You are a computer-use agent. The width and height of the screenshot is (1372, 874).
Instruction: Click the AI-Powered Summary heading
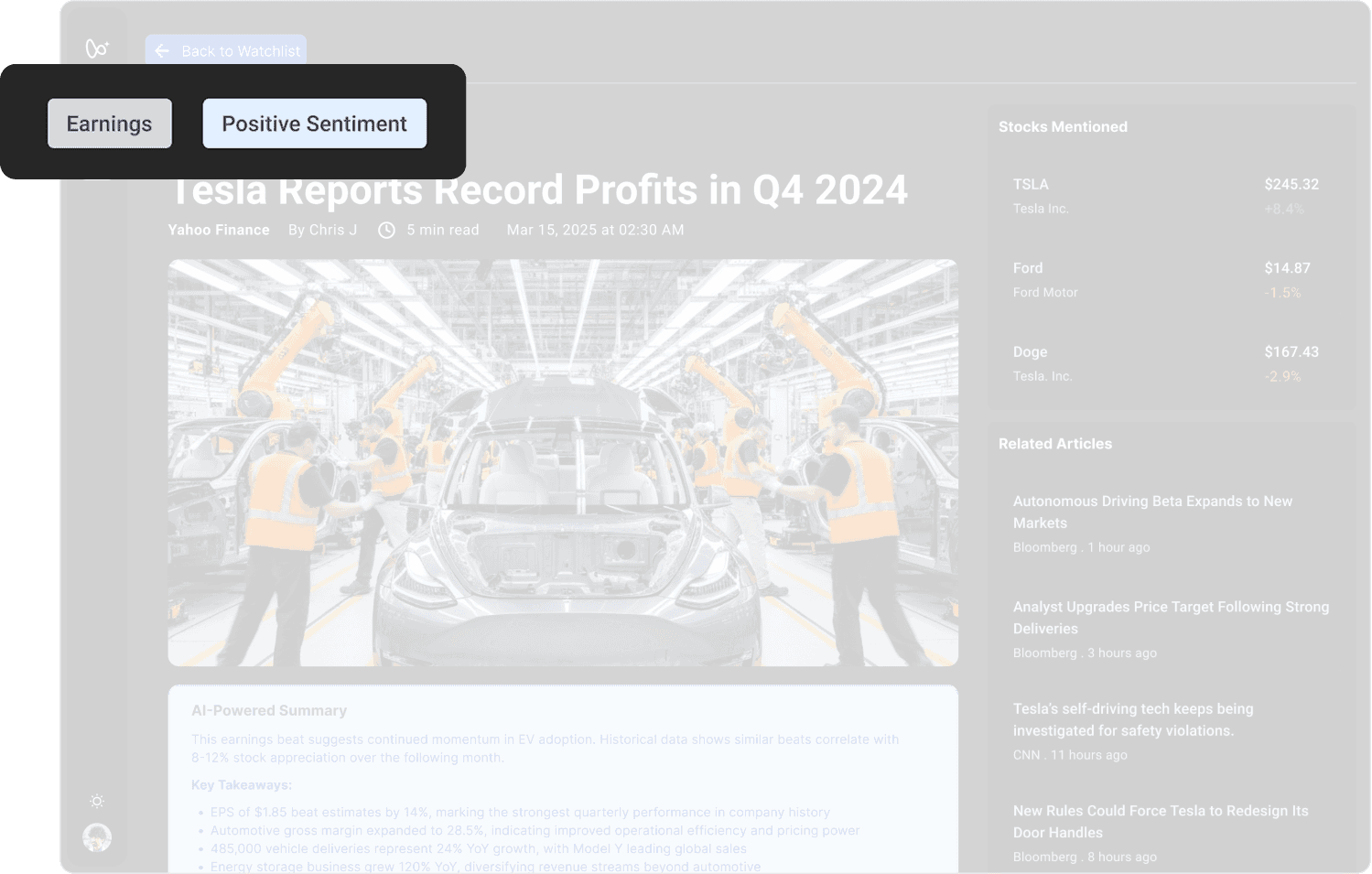[x=269, y=711]
